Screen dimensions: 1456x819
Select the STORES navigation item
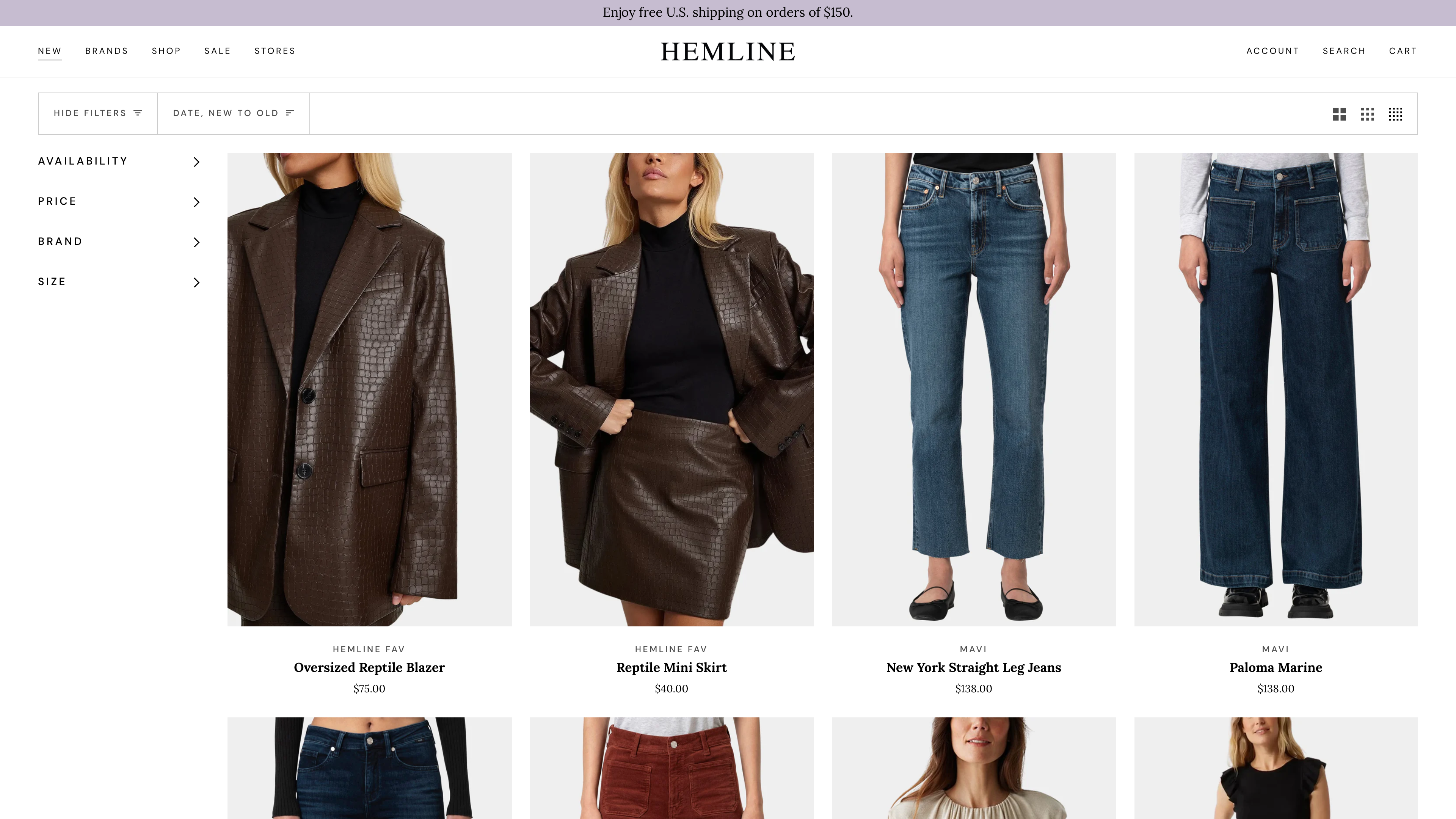tap(275, 51)
